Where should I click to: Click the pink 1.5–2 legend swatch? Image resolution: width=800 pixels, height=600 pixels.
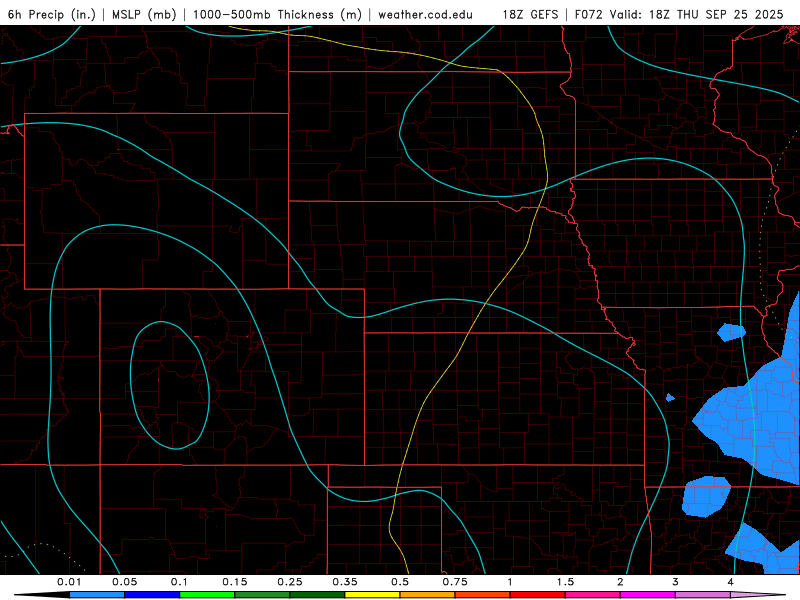[593, 595]
